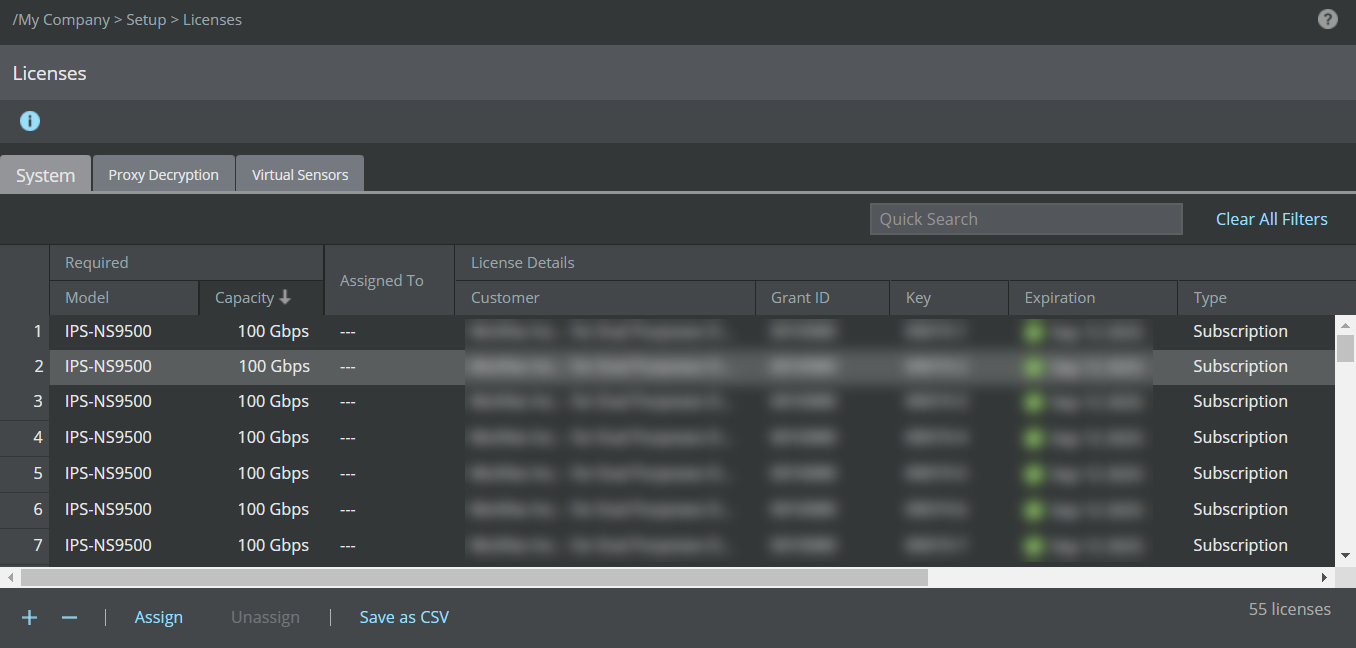Image resolution: width=1356 pixels, height=648 pixels.
Task: Click Subscription type in row 7
Action: (x=1240, y=545)
